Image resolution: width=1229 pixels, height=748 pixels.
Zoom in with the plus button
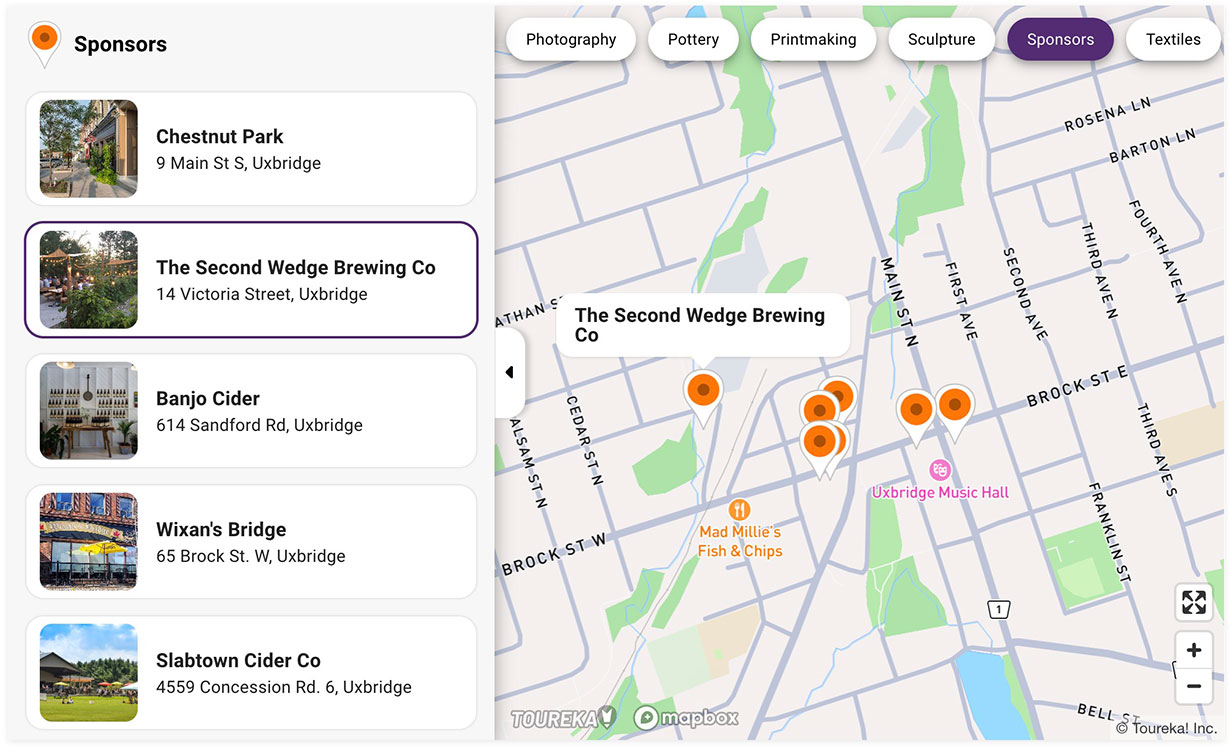[1193, 651]
